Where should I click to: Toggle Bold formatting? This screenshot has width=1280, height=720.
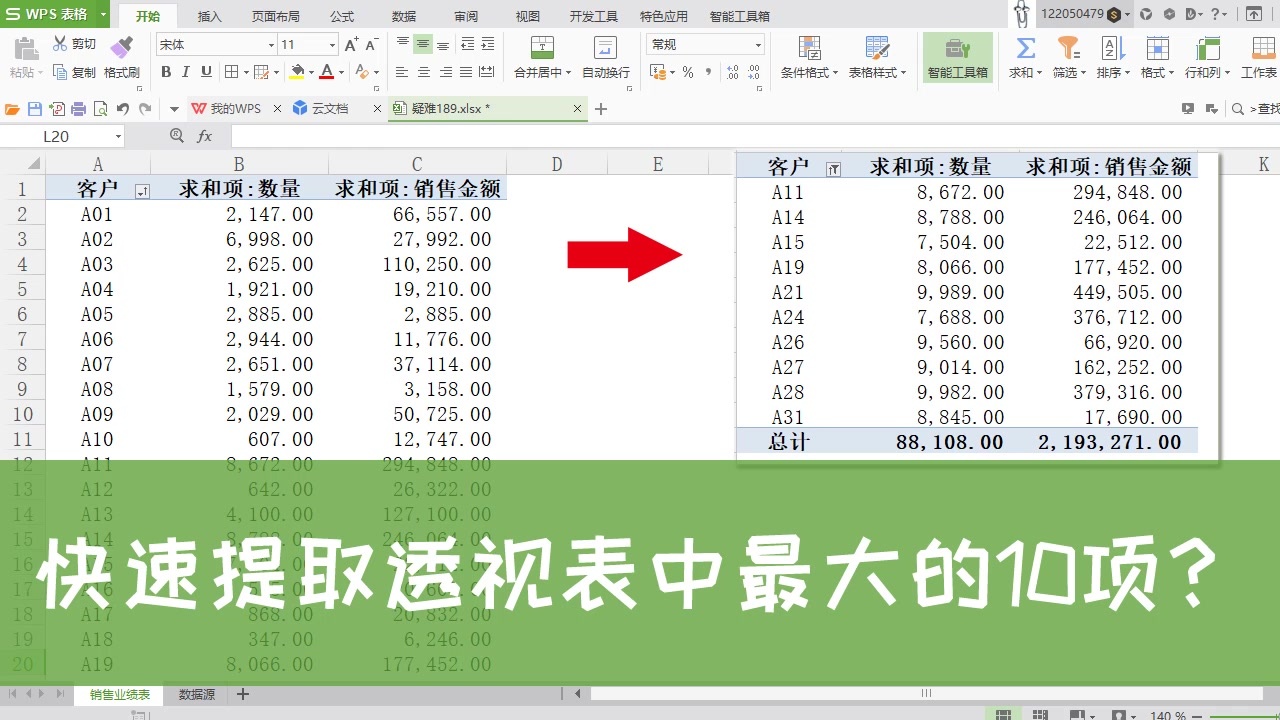click(x=166, y=72)
